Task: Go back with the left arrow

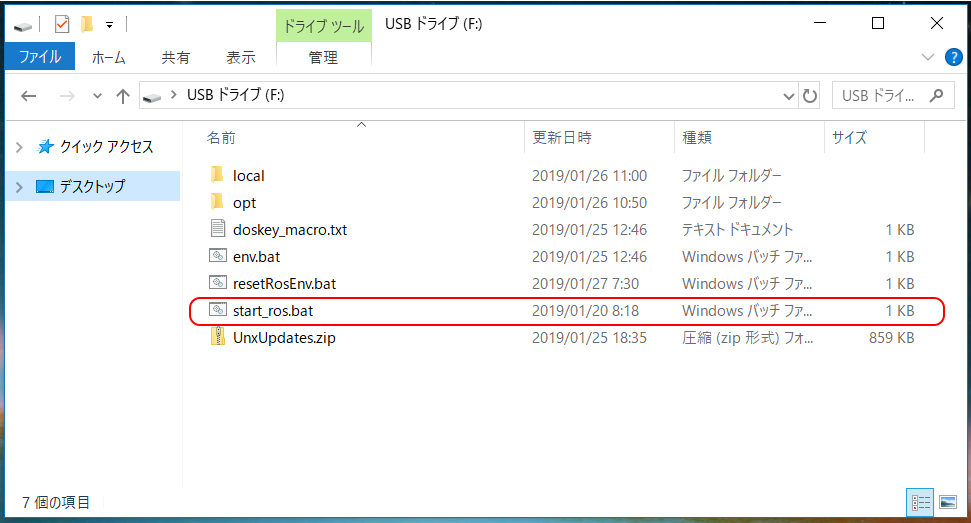Action: click(28, 95)
